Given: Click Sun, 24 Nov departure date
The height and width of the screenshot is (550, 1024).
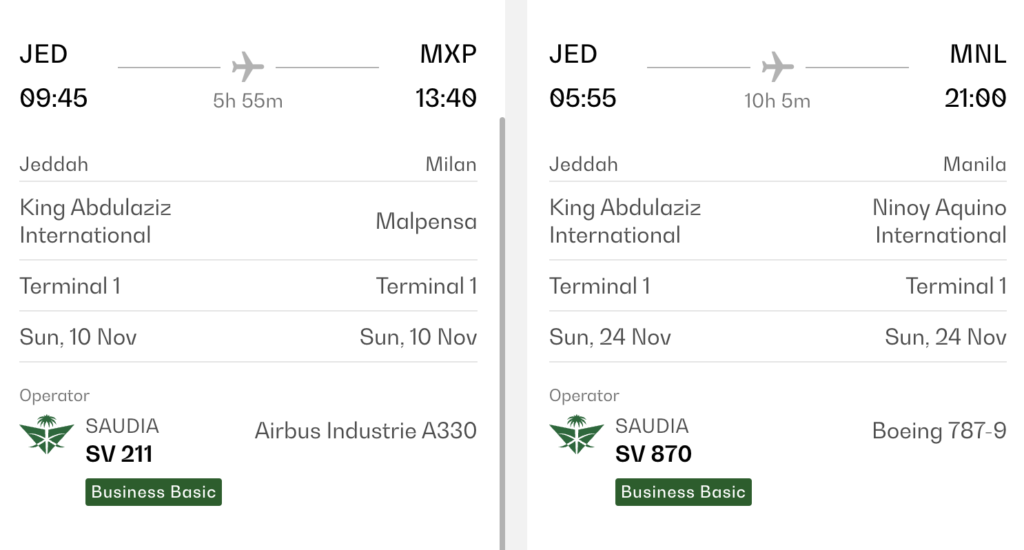Looking at the screenshot, I should [610, 337].
